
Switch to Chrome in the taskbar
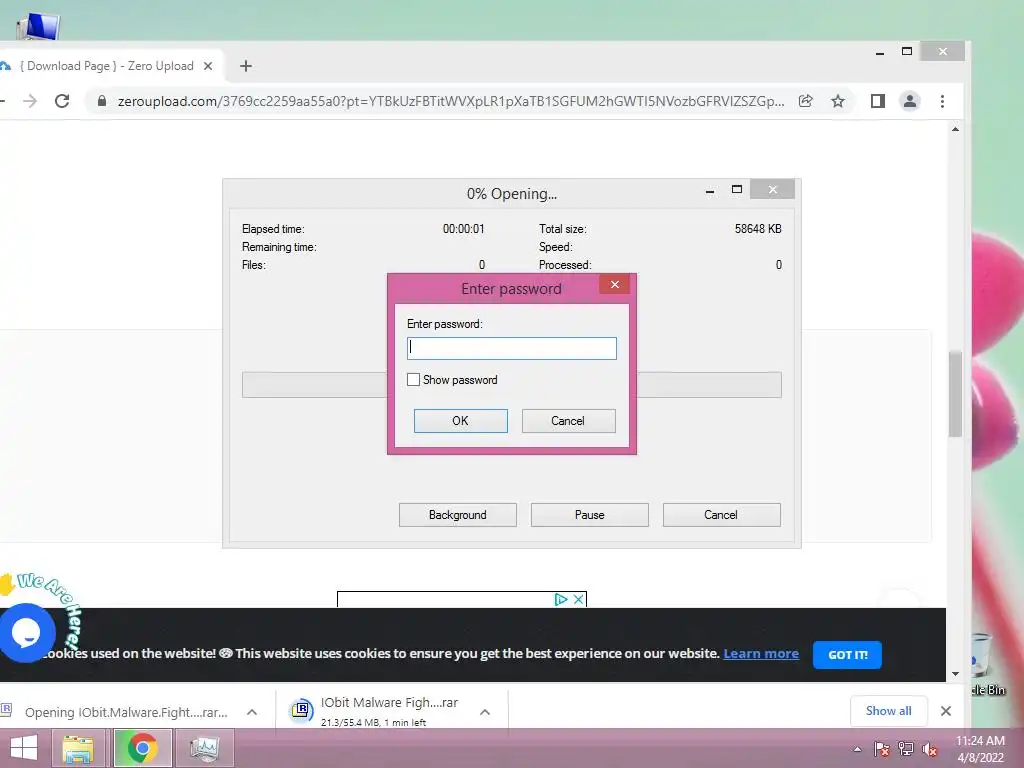[142, 748]
